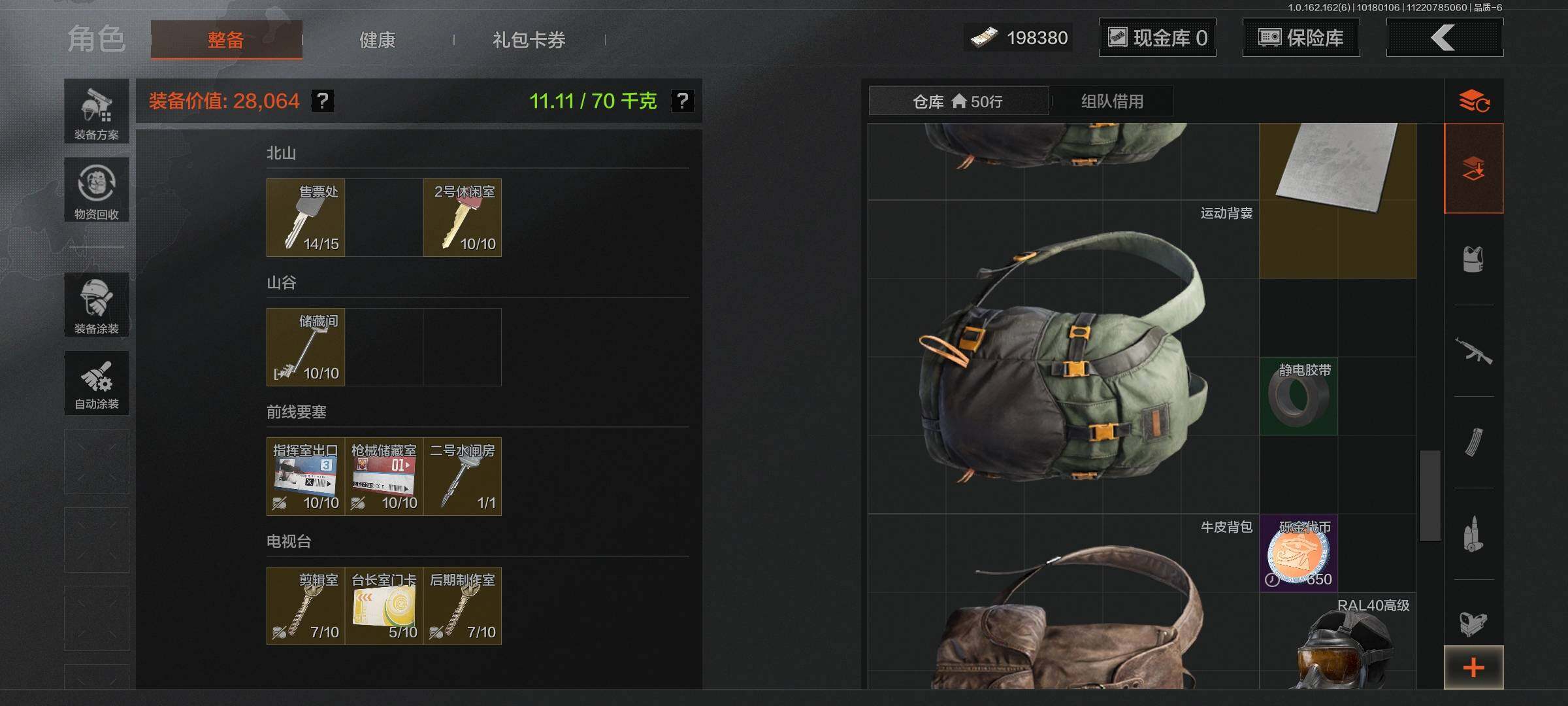The image size is (1568, 706).
Task: Filter stash by body armor icon
Action: pos(1474,259)
